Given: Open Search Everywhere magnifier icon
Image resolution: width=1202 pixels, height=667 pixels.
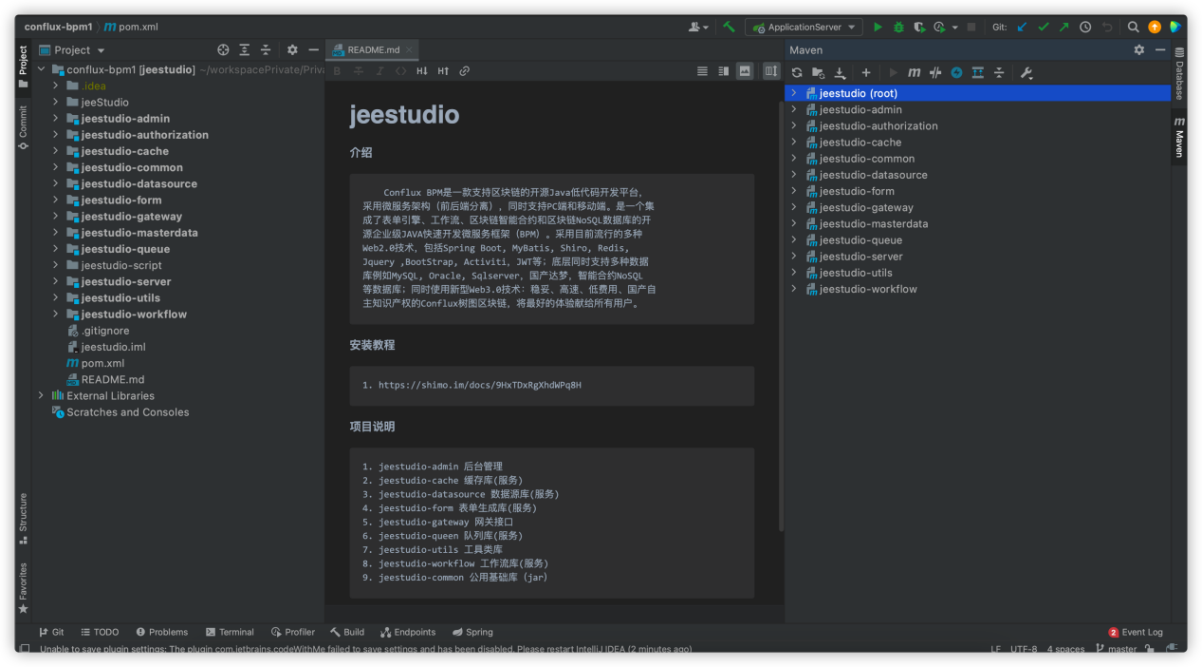Looking at the screenshot, I should pos(1133,27).
